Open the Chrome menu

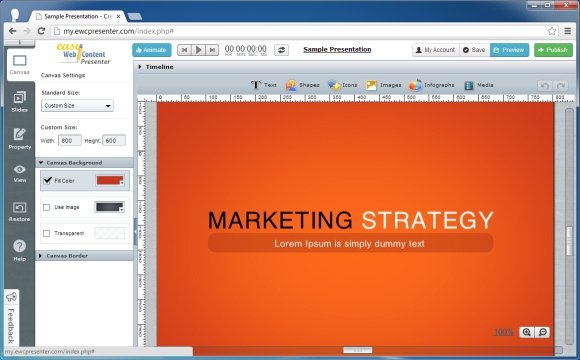click(568, 31)
